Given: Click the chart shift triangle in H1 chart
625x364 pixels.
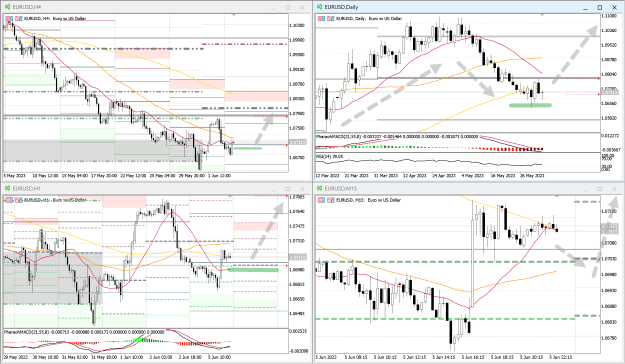Looking at the screenshot, I should (230, 196).
